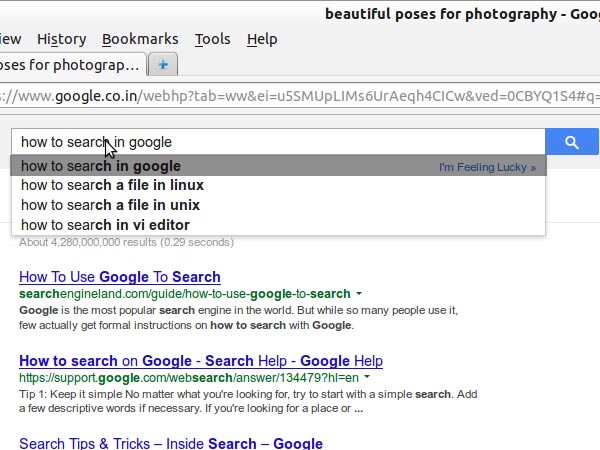Click the About 4,280,000,000 results text
The width and height of the screenshot is (600, 450).
[x=126, y=242]
